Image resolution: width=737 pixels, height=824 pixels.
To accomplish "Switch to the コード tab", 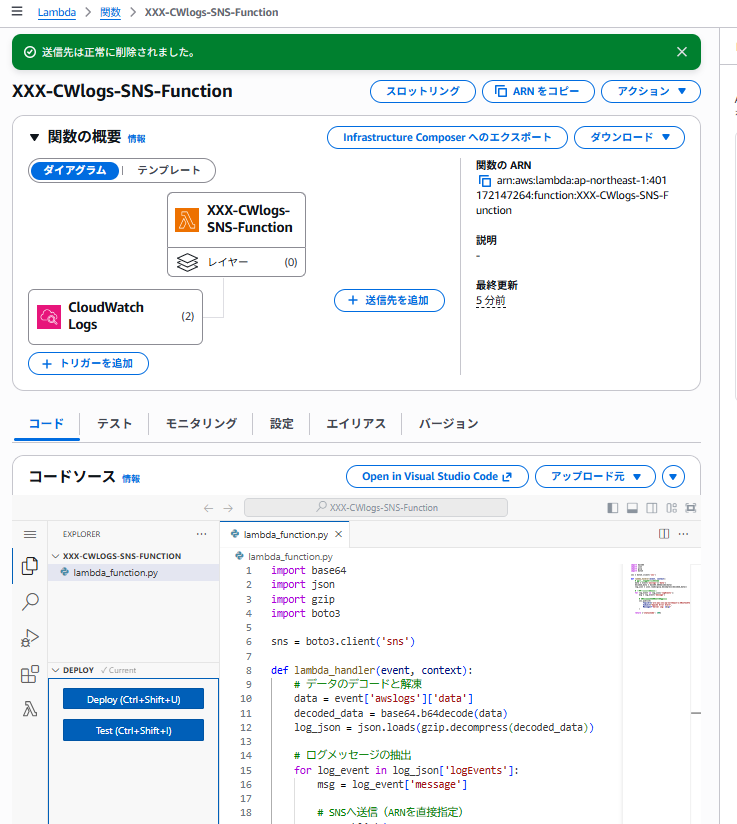I will 46,424.
